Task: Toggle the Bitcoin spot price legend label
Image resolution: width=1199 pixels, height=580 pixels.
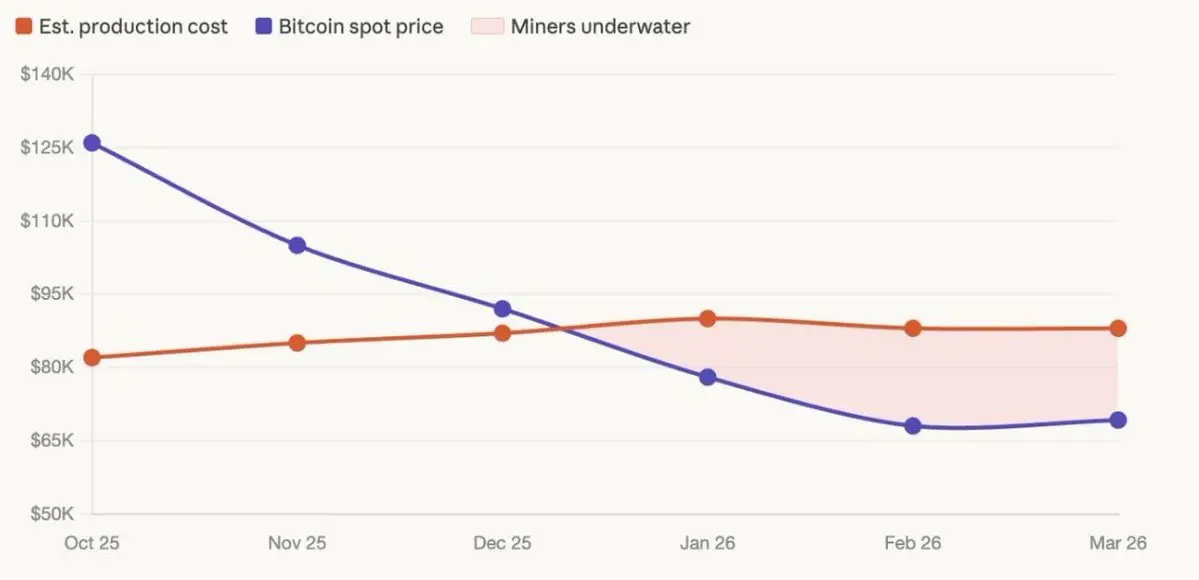Action: point(361,27)
